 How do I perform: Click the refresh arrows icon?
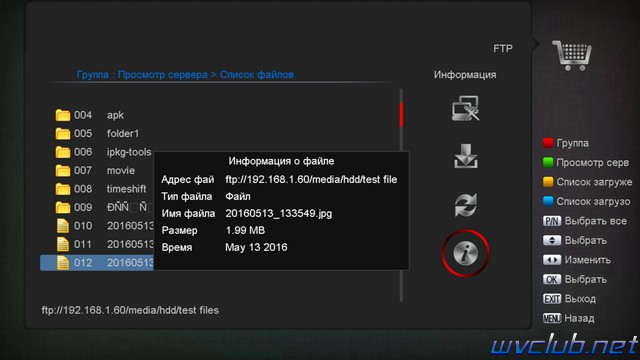click(x=466, y=204)
